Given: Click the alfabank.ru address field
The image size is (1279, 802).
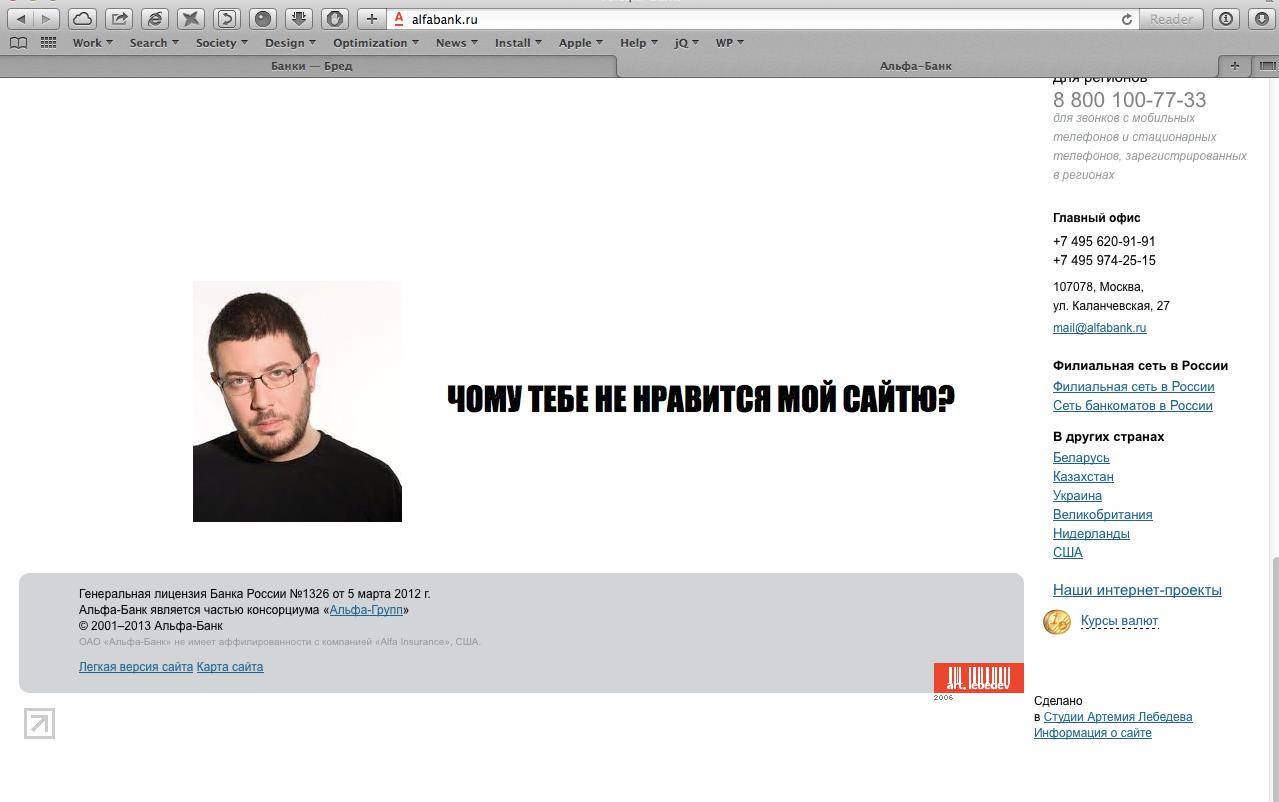Looking at the screenshot, I should point(765,19).
